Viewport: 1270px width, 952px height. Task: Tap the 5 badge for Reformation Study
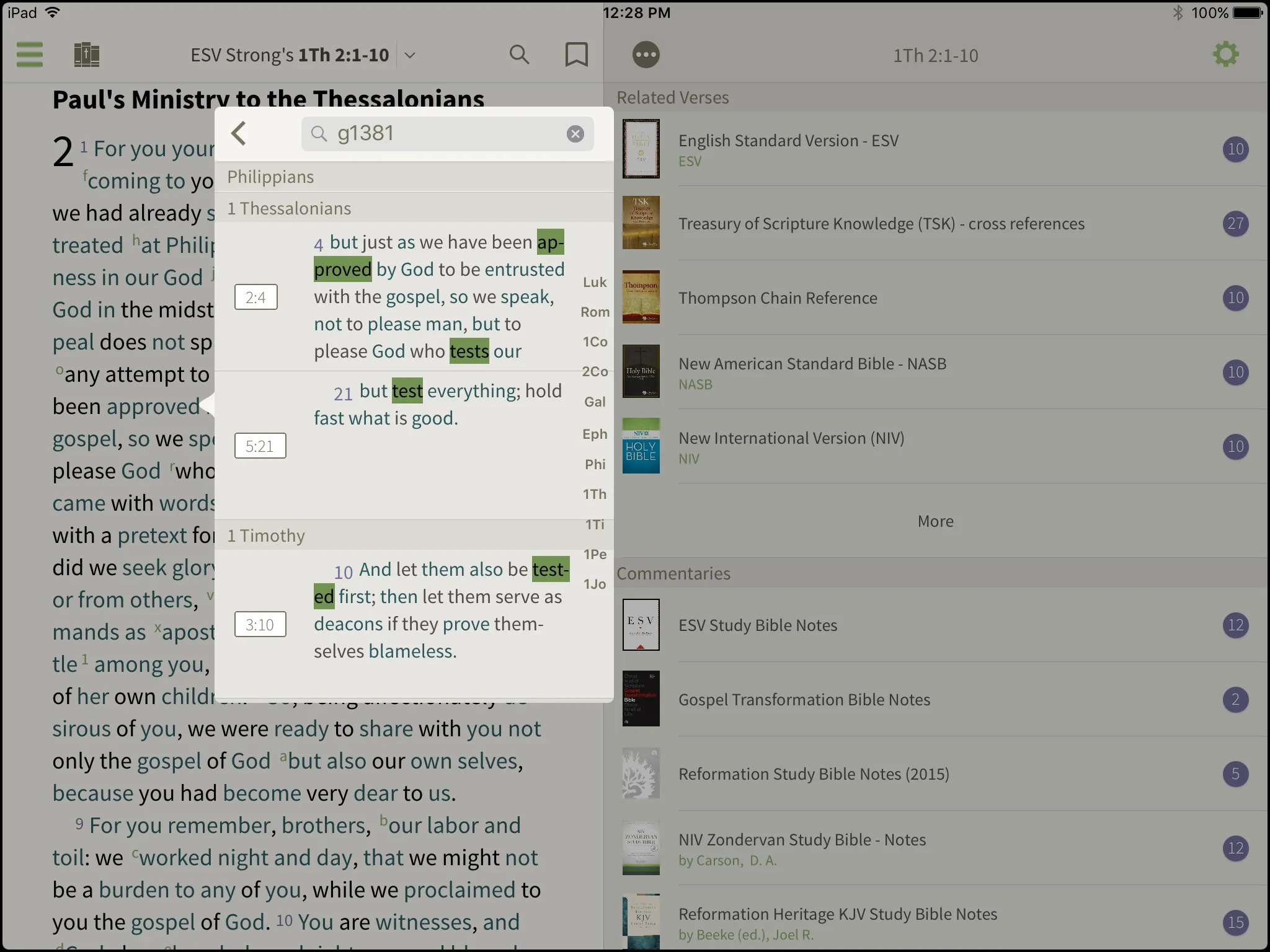[1235, 773]
